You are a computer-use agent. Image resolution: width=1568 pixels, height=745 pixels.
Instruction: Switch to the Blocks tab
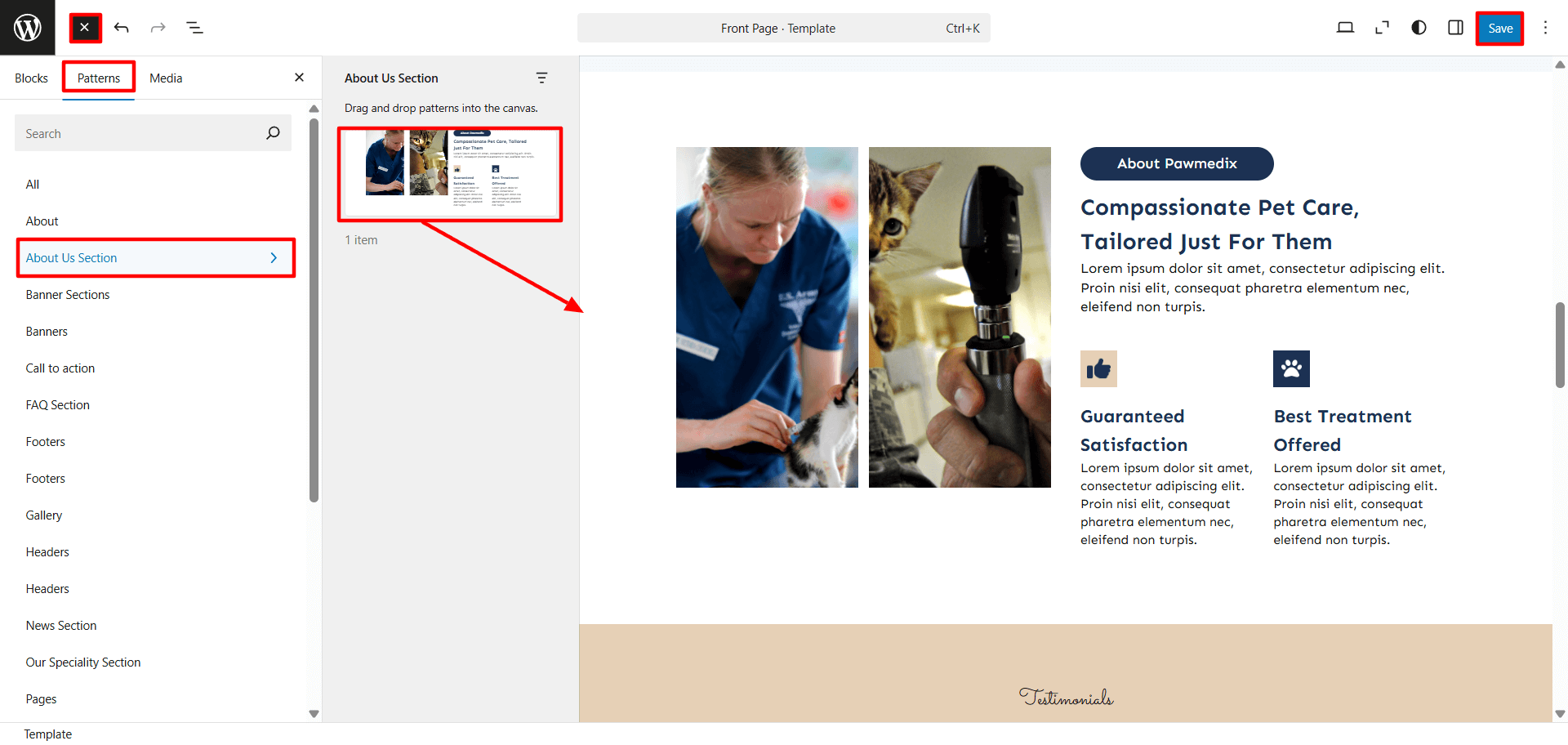pyautogui.click(x=31, y=78)
